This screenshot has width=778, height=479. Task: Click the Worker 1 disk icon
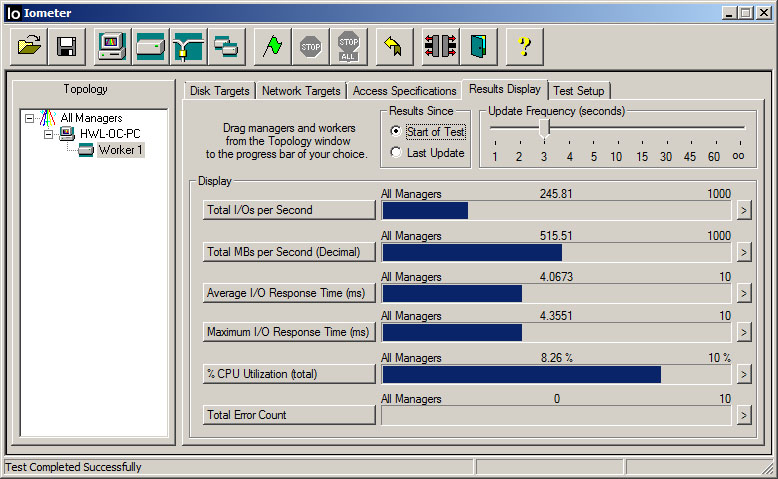86,150
